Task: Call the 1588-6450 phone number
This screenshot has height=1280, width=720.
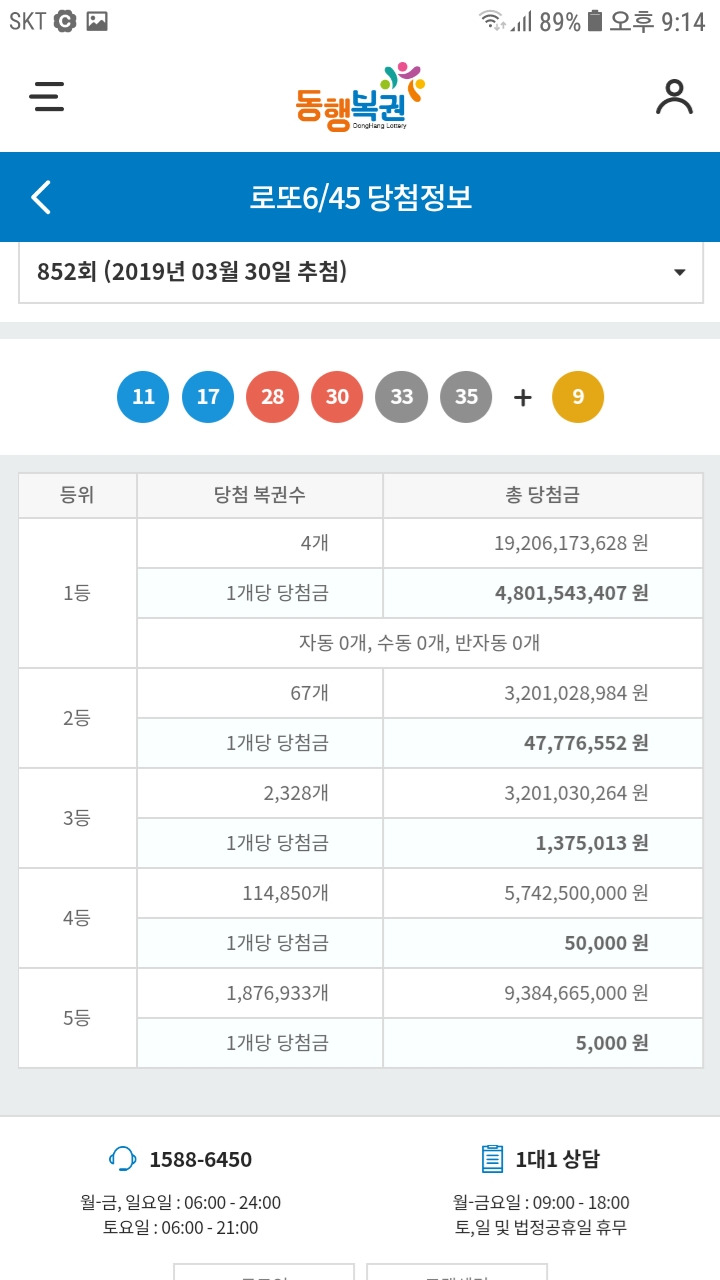Action: (200, 1160)
